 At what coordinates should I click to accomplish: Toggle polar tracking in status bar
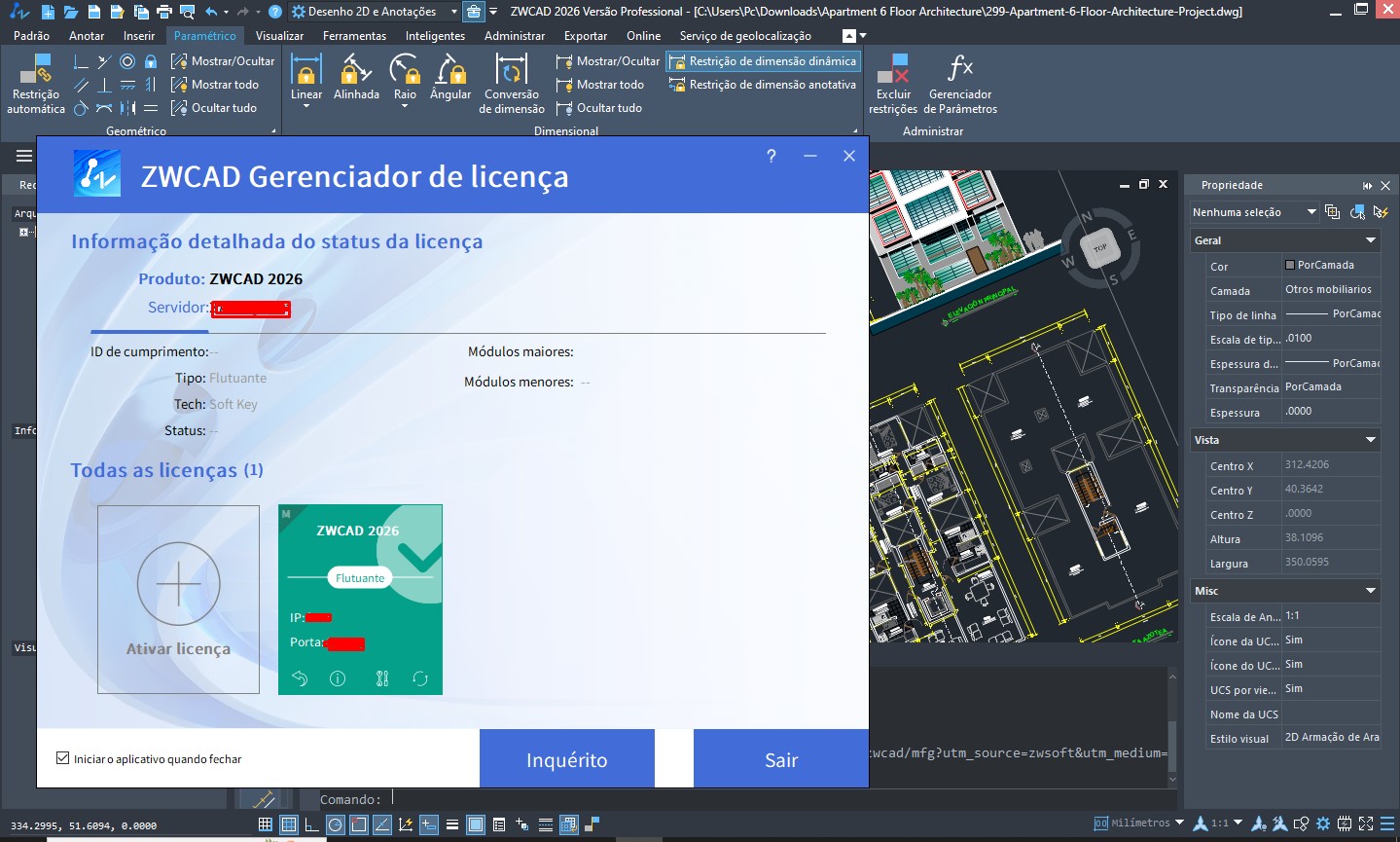pyautogui.click(x=335, y=824)
